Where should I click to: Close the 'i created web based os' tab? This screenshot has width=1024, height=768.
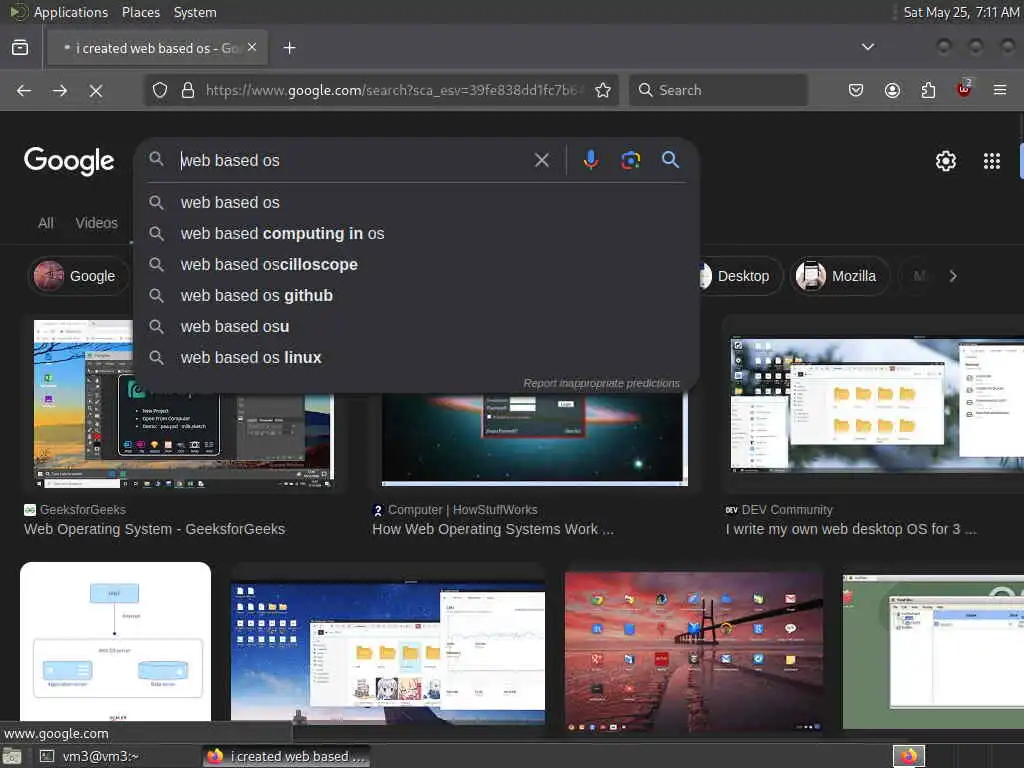click(x=252, y=48)
